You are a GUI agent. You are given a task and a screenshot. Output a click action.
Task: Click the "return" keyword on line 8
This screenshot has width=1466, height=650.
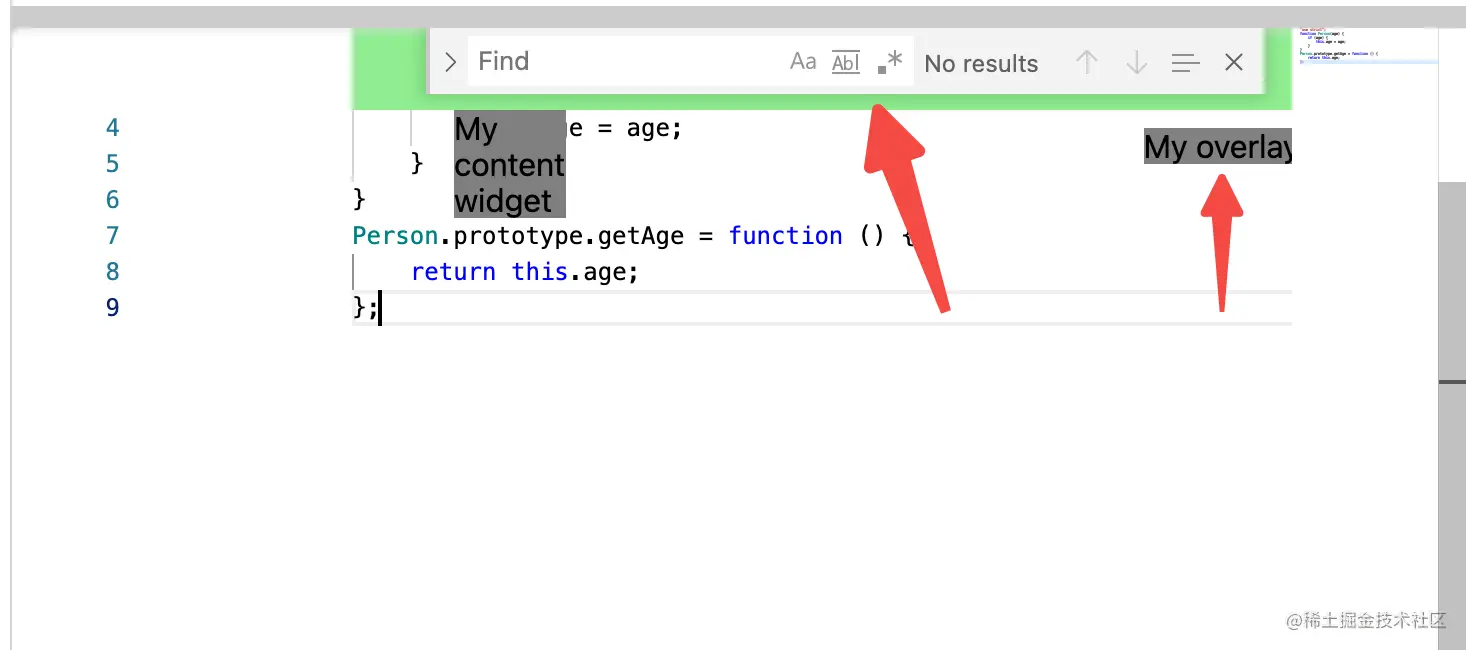(454, 272)
